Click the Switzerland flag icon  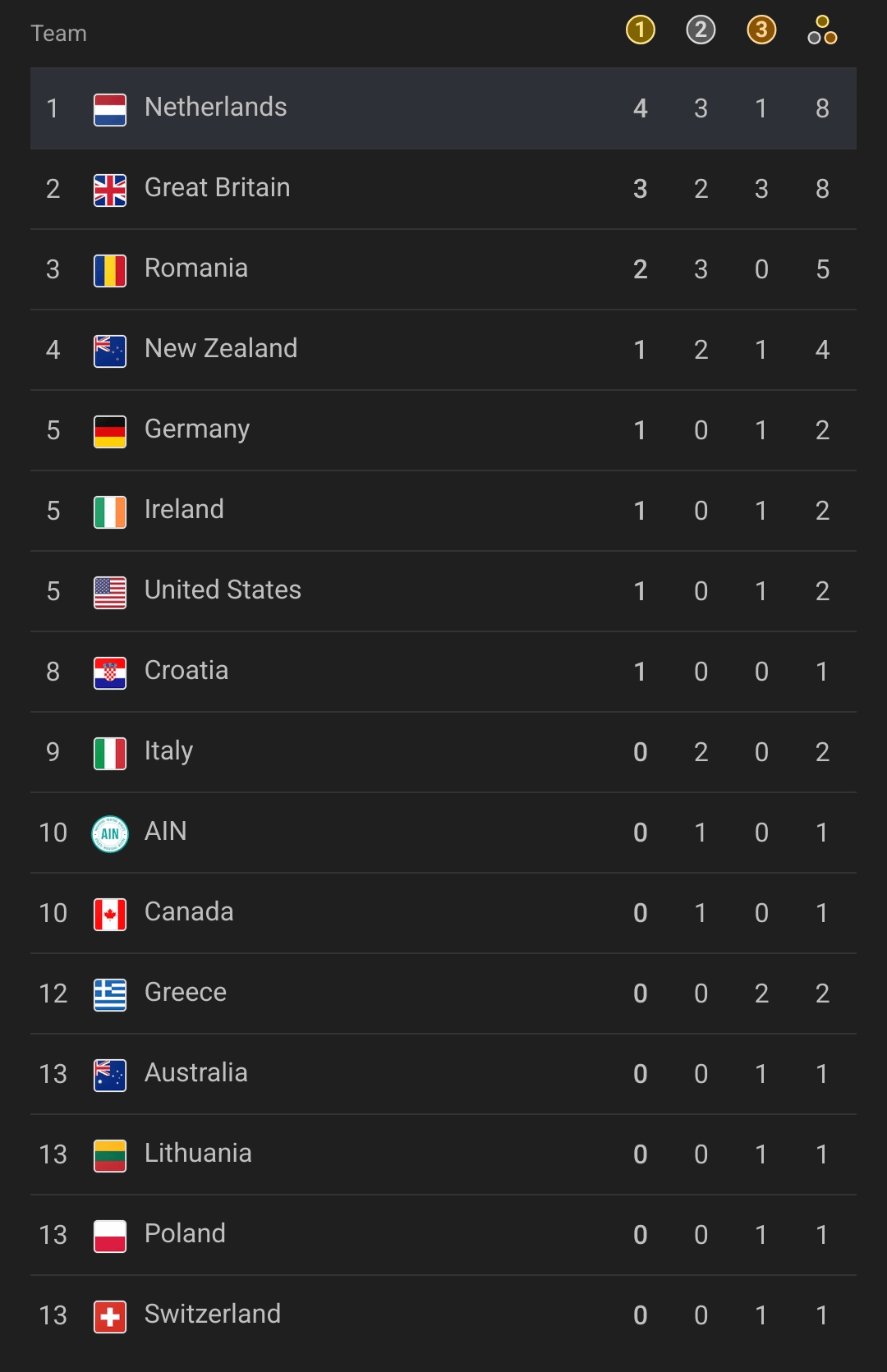click(x=110, y=1316)
